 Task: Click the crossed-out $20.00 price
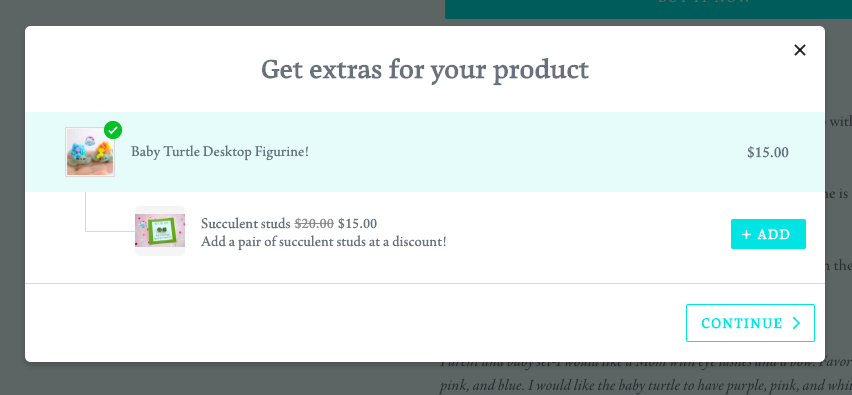point(314,223)
